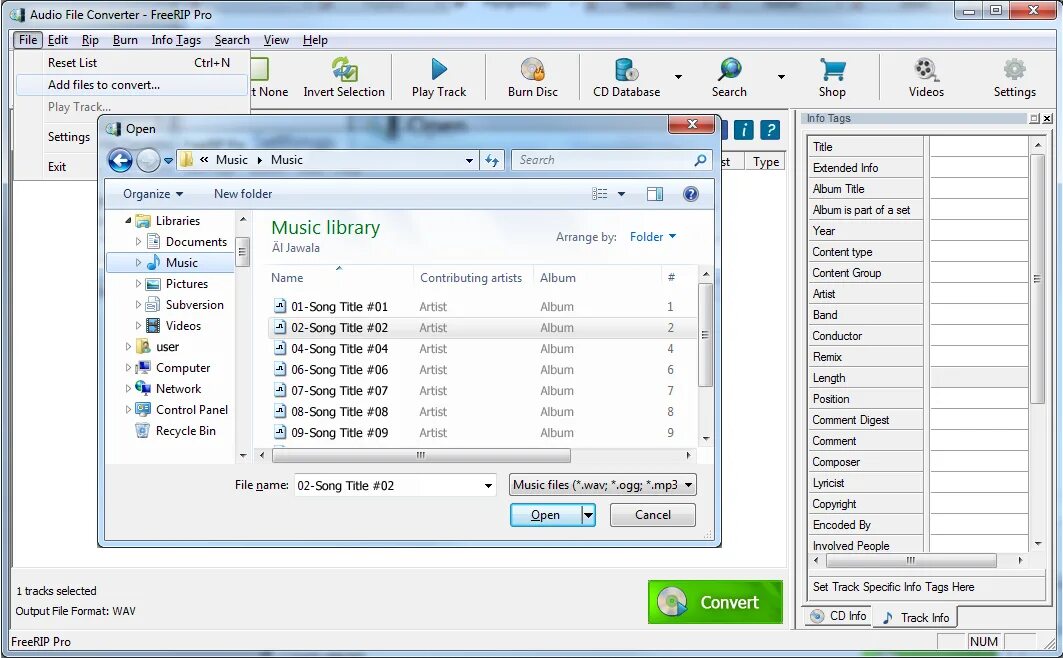This screenshot has width=1063, height=658.
Task: Click the refresh icon beside the address bar
Action: click(x=492, y=161)
